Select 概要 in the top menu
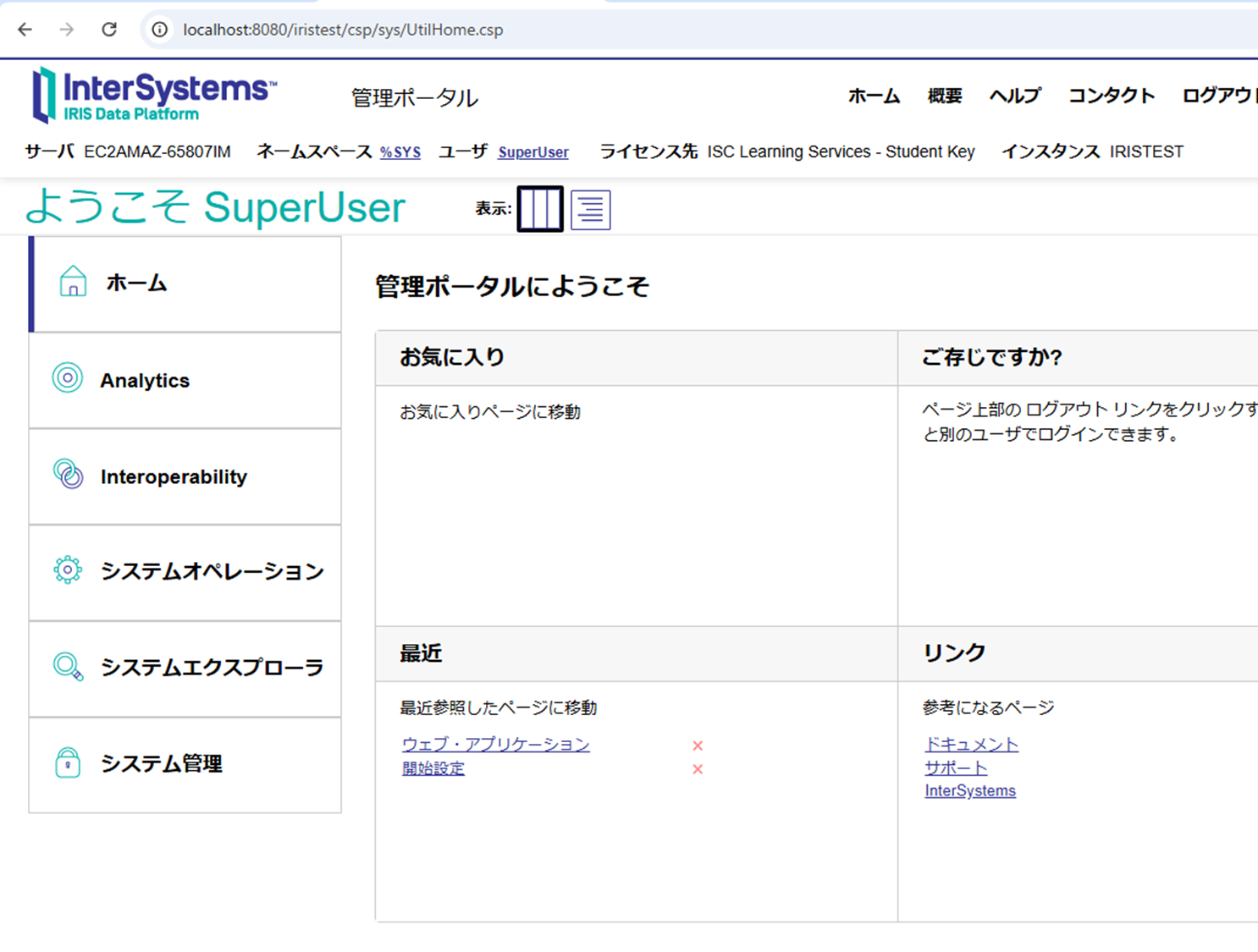Viewport: 1258px width, 952px height. pos(944,96)
